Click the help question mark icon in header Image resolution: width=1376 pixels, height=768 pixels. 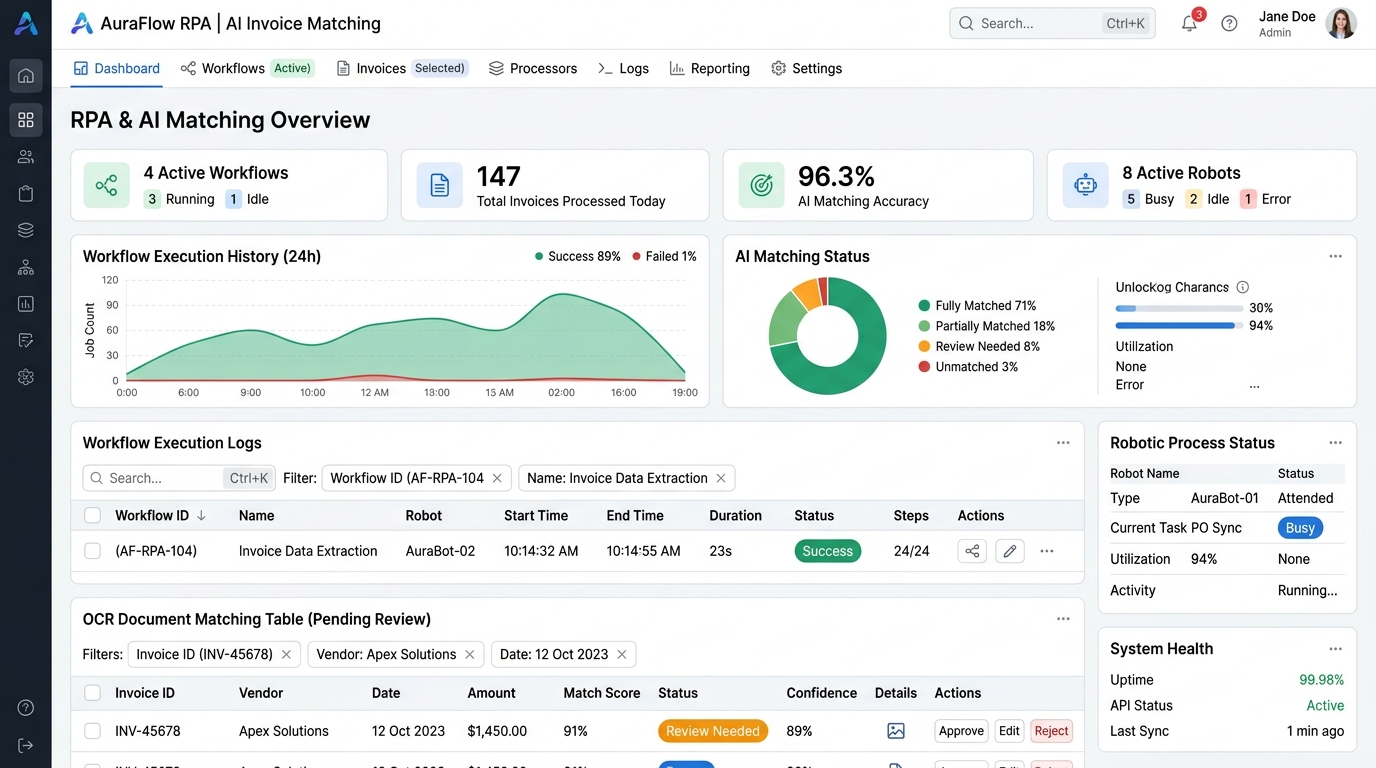(x=1229, y=24)
